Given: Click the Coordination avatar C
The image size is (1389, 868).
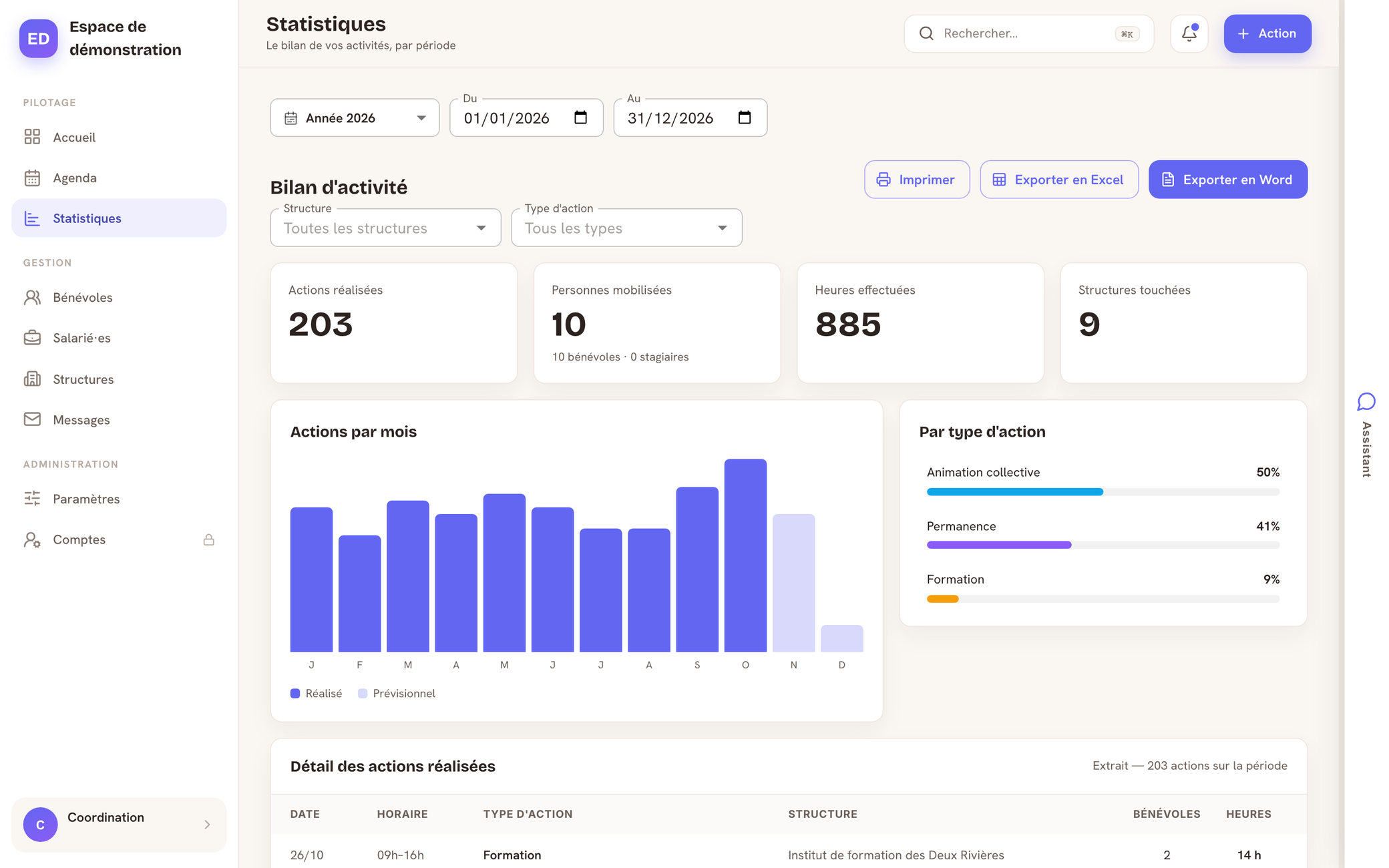Looking at the screenshot, I should [x=40, y=825].
